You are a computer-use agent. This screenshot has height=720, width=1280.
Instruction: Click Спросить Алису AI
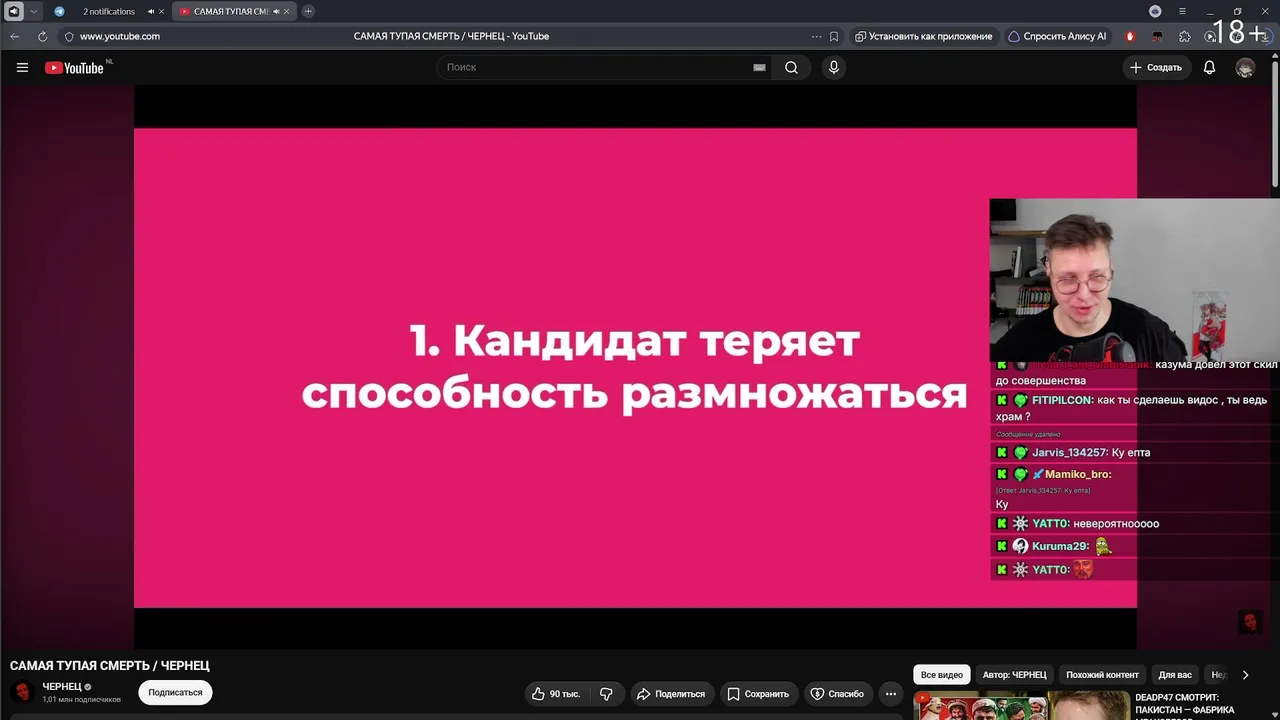tap(1057, 36)
